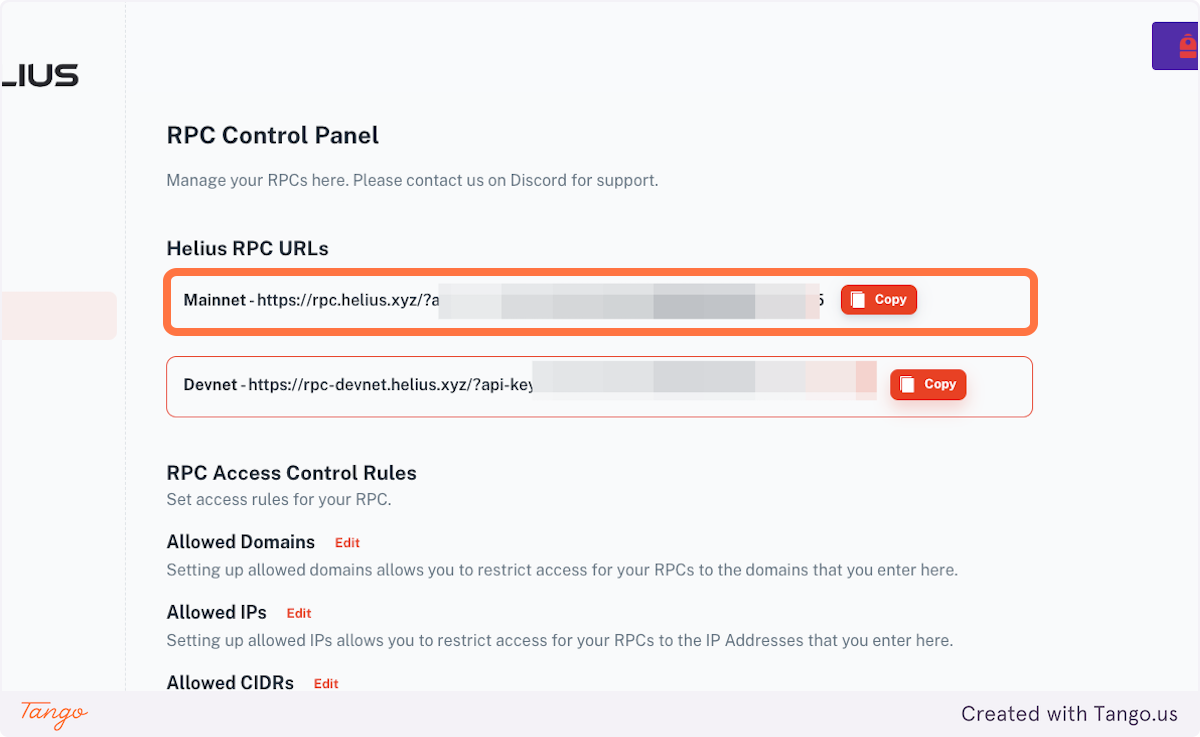Click the copy icon inside the Devnet Copy button

(907, 384)
